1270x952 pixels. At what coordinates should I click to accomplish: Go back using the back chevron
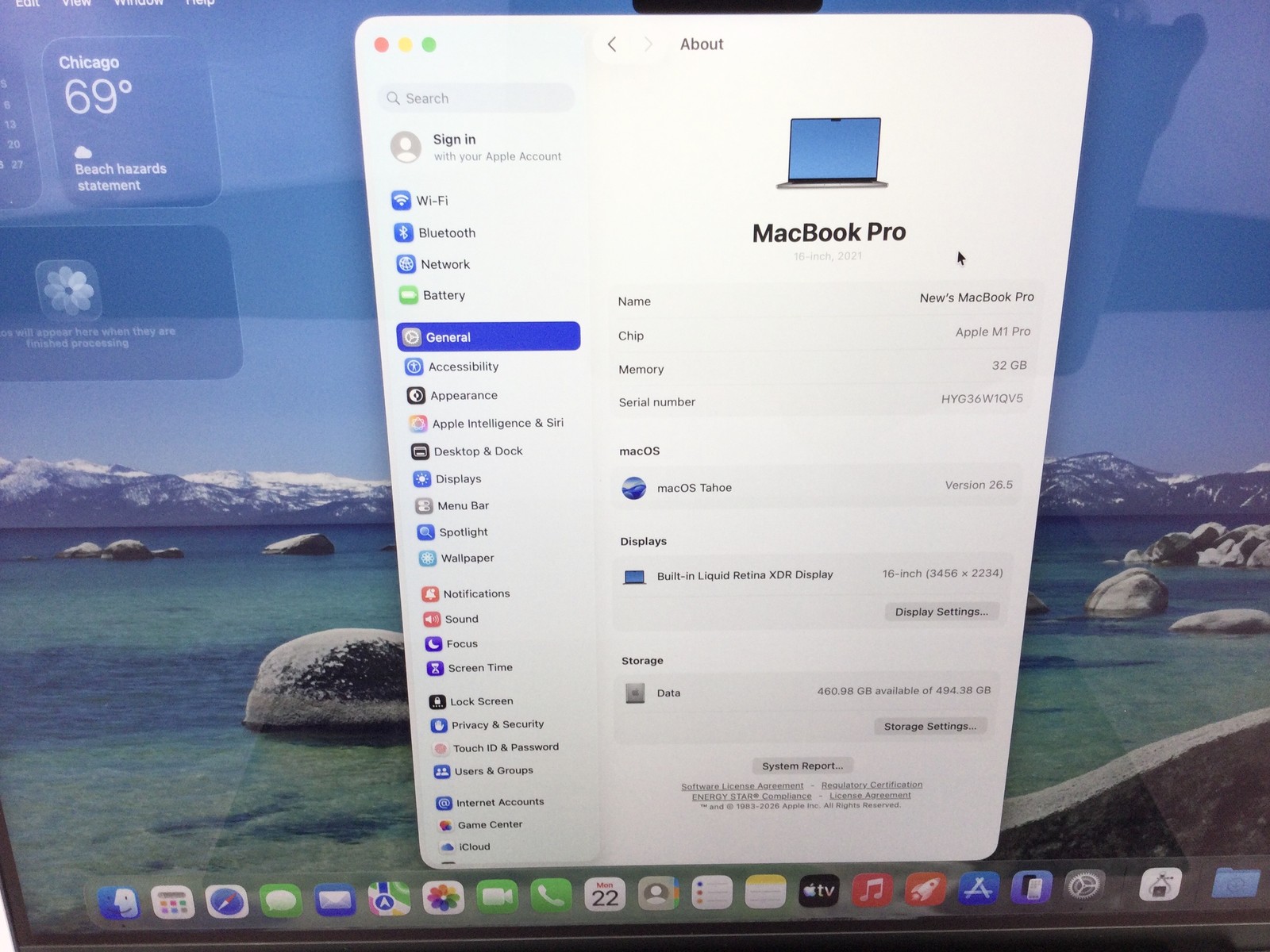pos(612,44)
